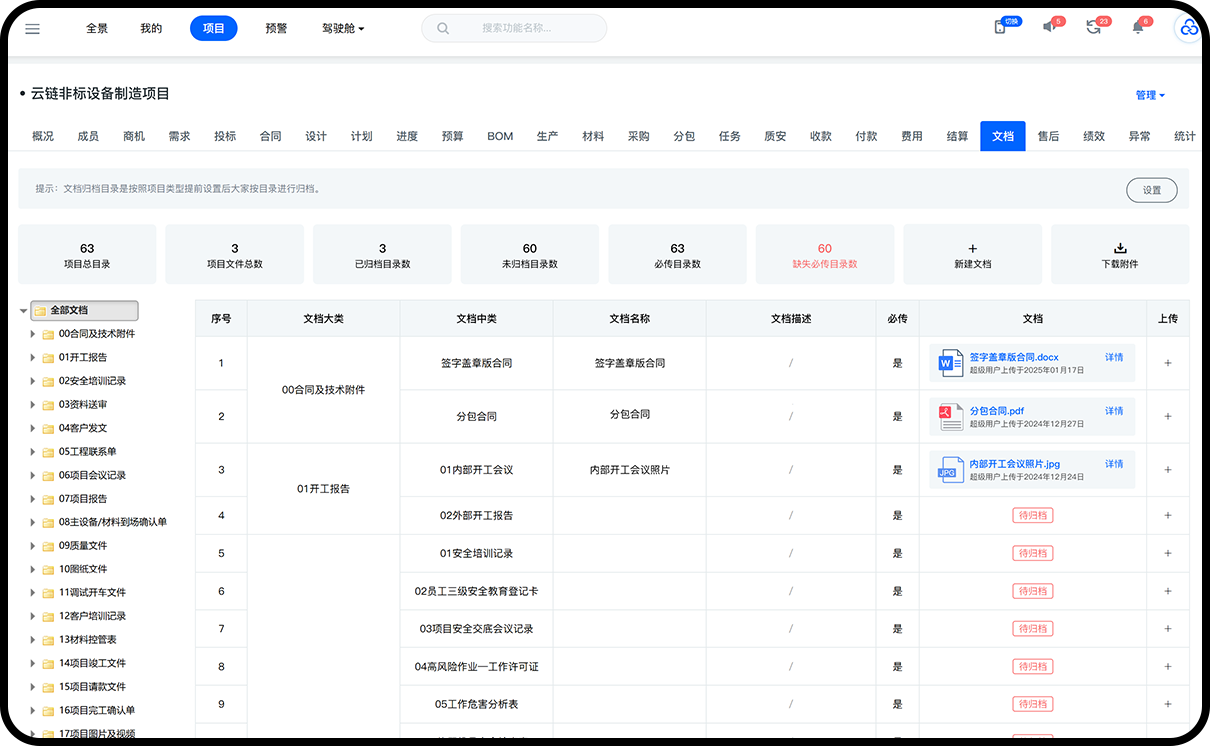
Task: Click the plus upload icon in row 1
Action: [1167, 363]
